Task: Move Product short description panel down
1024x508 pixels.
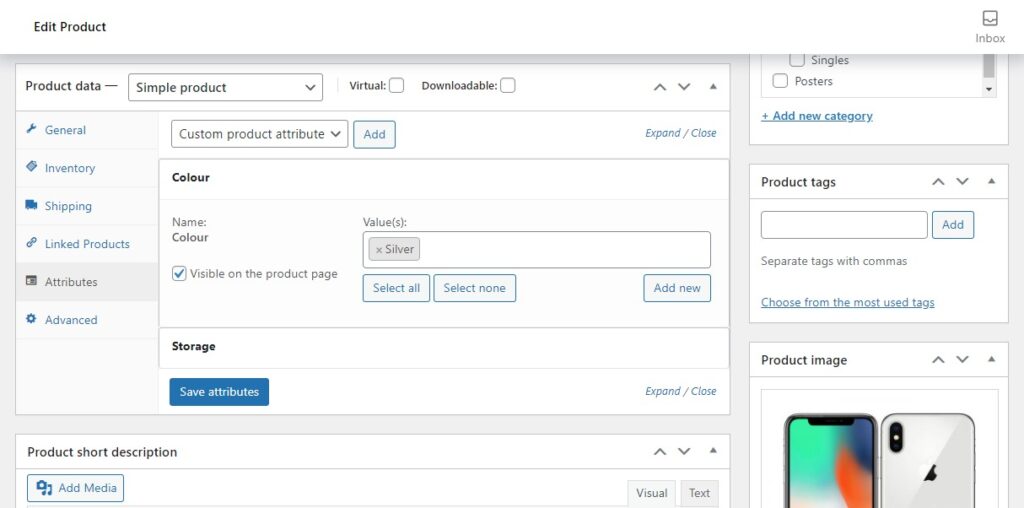Action: coord(684,451)
